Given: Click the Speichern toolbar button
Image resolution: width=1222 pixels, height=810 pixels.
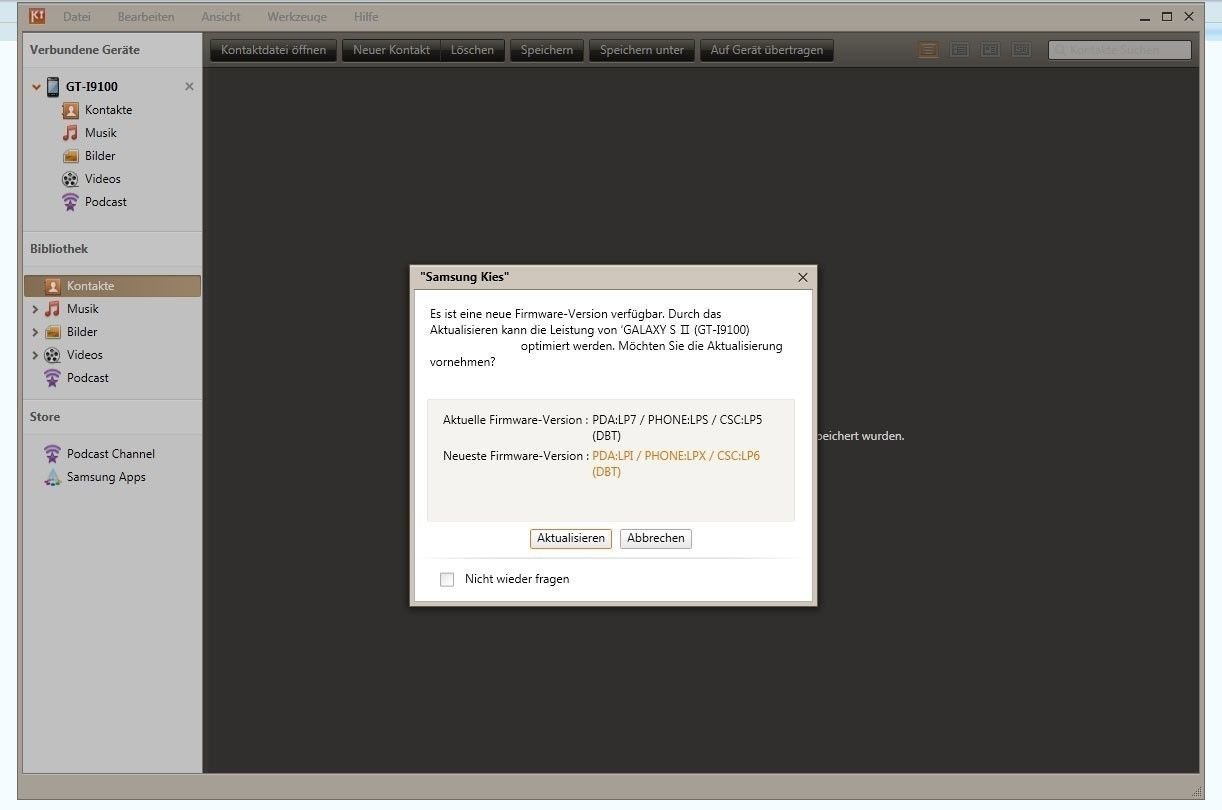Looking at the screenshot, I should pos(547,50).
